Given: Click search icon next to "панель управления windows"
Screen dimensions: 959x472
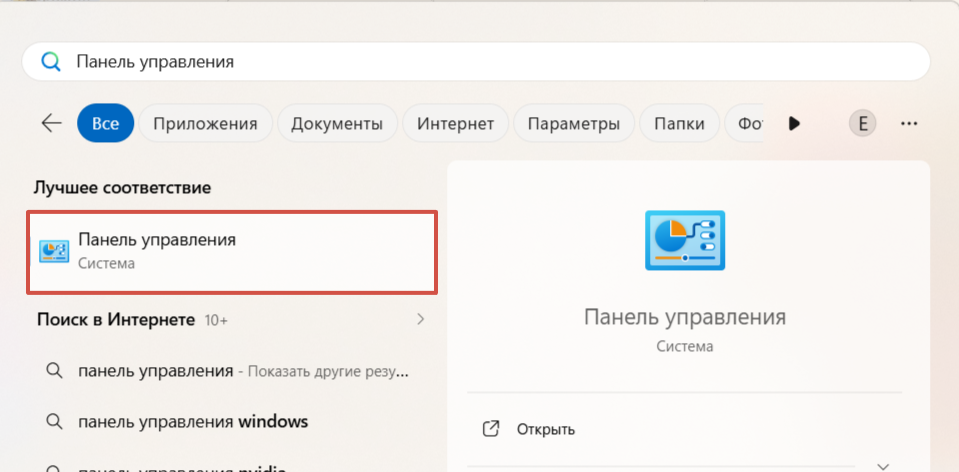Looking at the screenshot, I should pyautogui.click(x=54, y=422).
